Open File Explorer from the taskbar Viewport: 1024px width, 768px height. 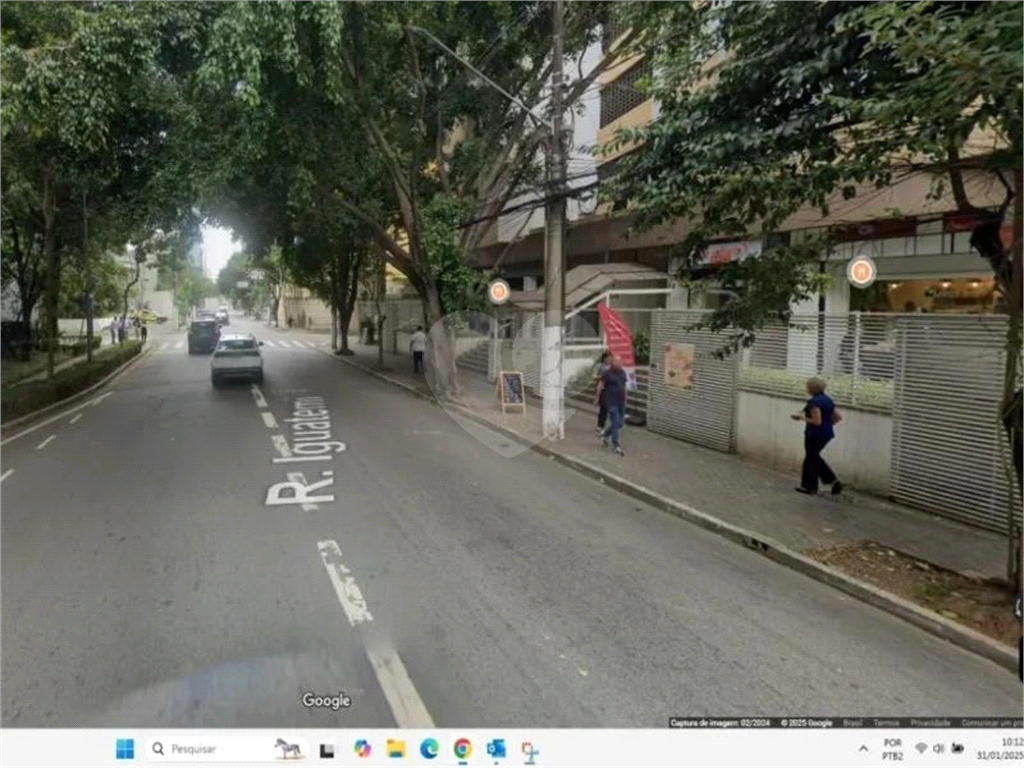396,748
